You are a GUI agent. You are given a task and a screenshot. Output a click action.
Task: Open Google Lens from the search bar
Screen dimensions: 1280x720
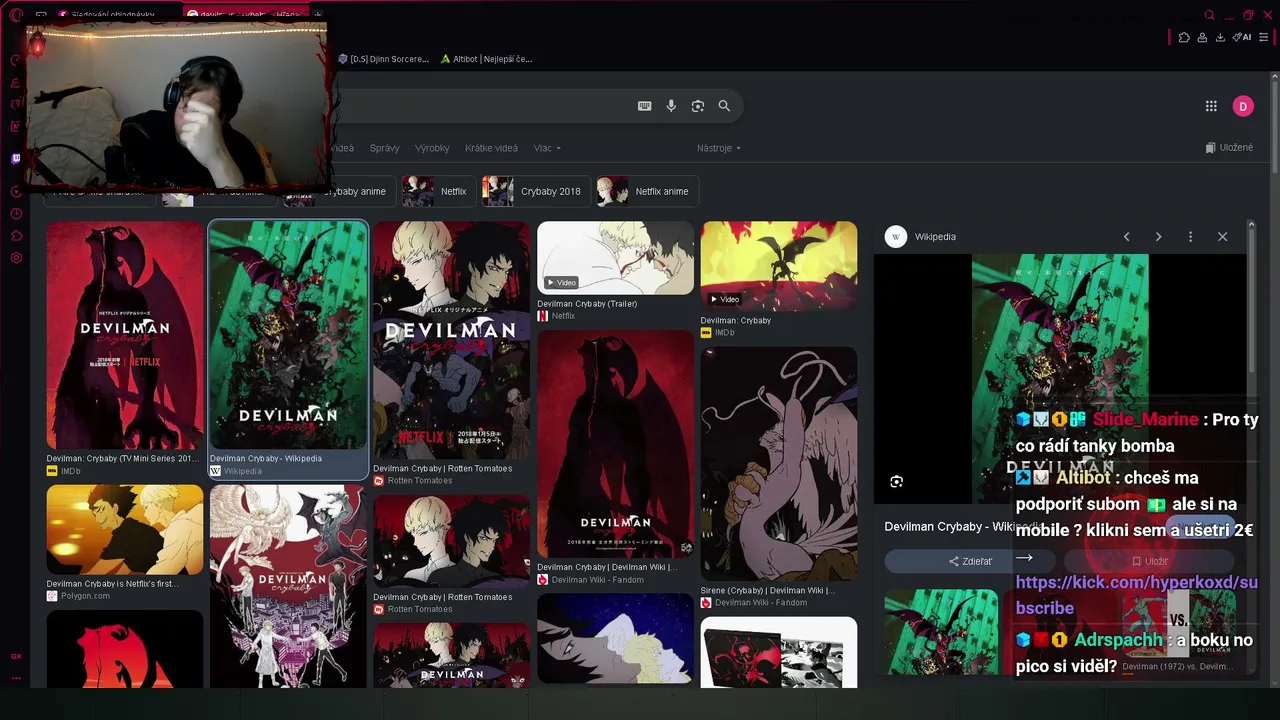tap(698, 106)
